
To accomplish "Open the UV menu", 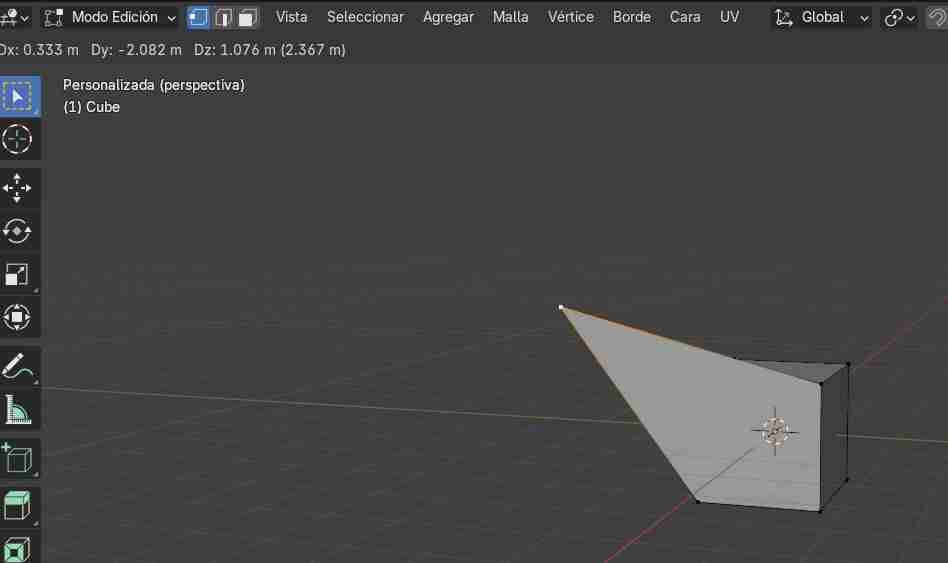I will point(729,17).
